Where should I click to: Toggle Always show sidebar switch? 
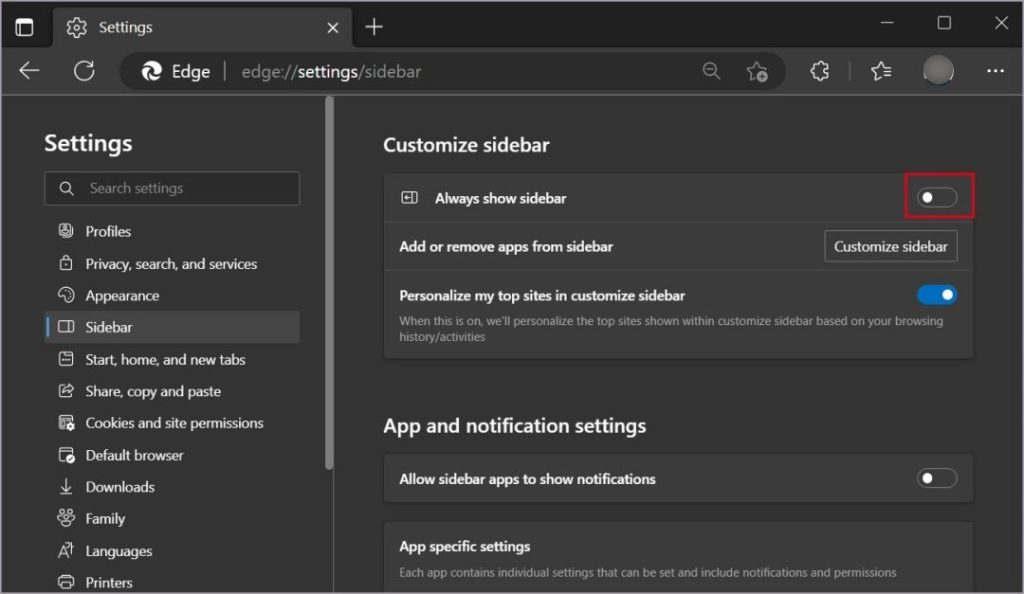tap(937, 197)
